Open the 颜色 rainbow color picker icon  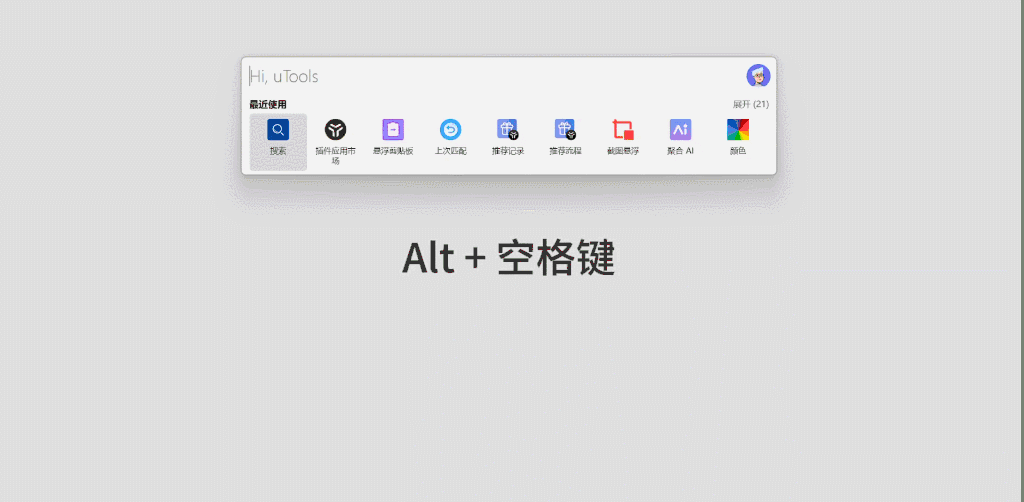point(738,129)
